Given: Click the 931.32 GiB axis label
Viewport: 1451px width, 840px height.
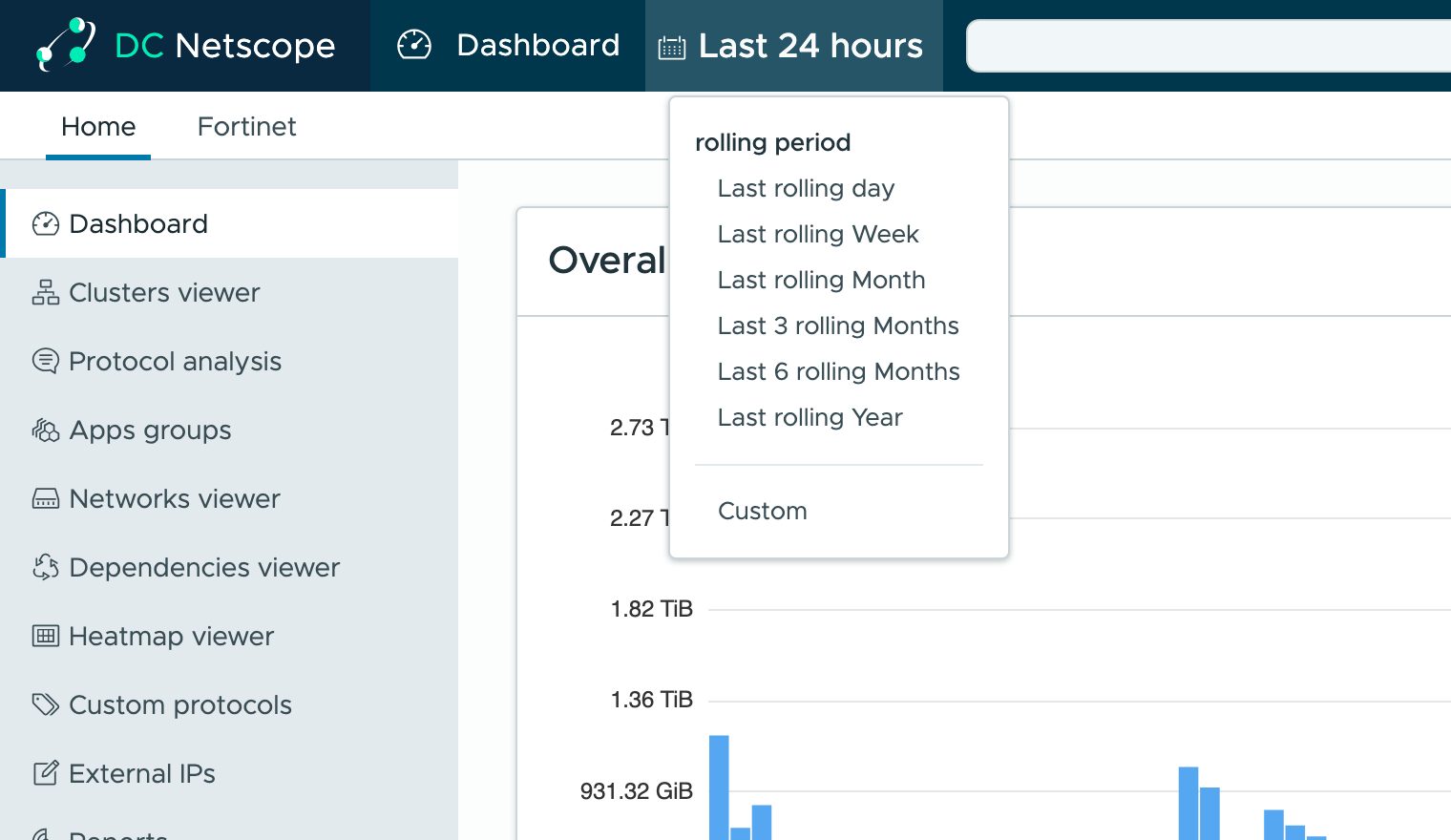Looking at the screenshot, I should click(637, 791).
